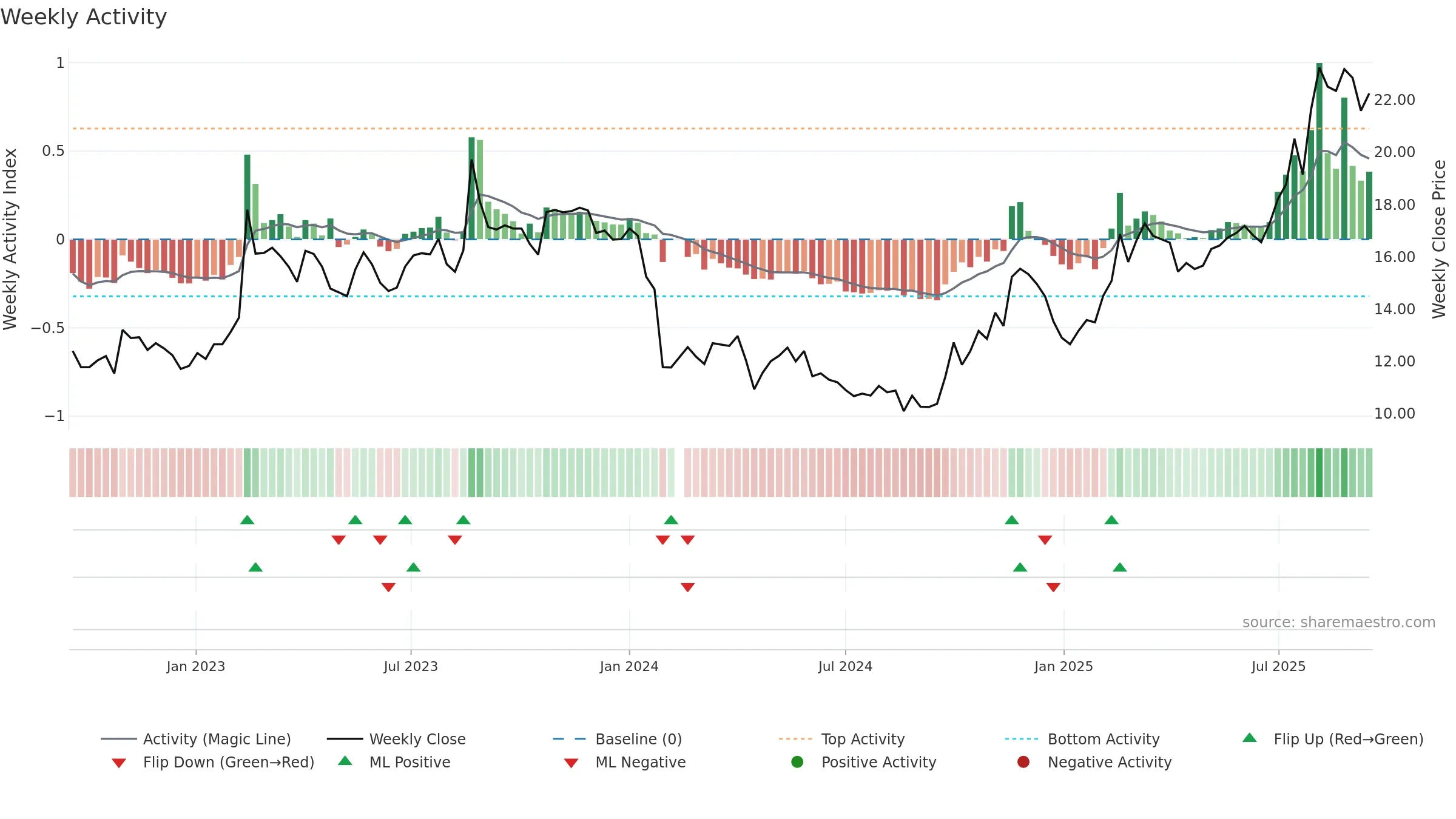This screenshot has width=1456, height=819.
Task: Click the Jan 2024 x-axis label
Action: pyautogui.click(x=629, y=666)
